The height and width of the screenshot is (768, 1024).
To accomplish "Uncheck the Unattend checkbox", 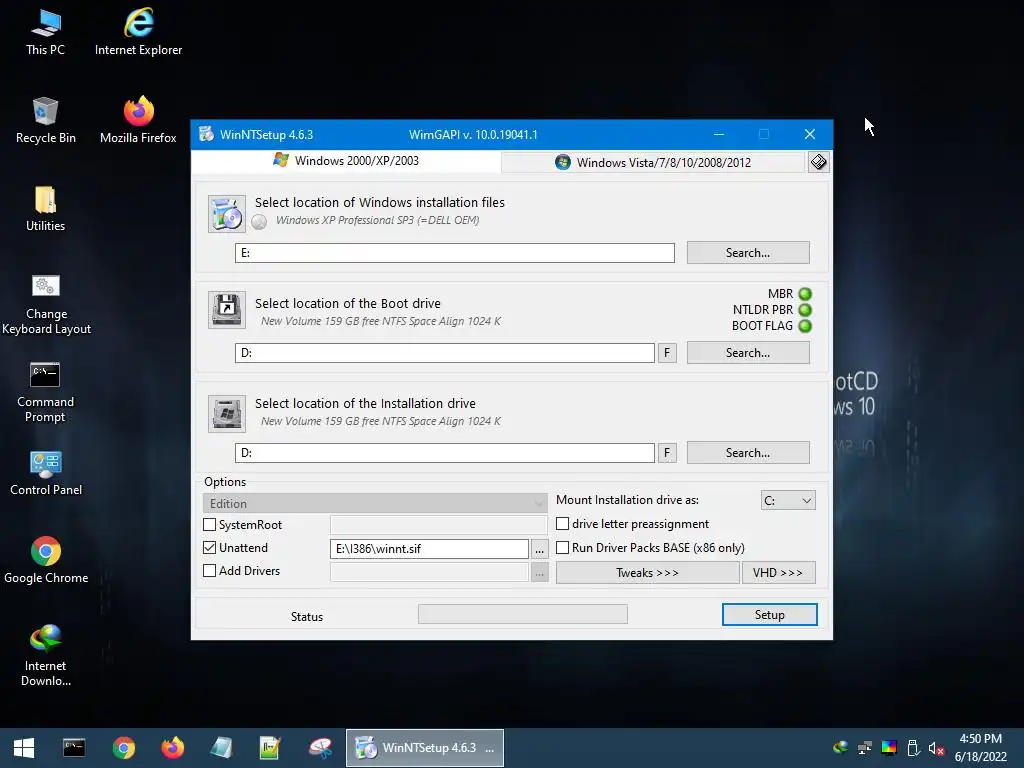I will coord(210,547).
